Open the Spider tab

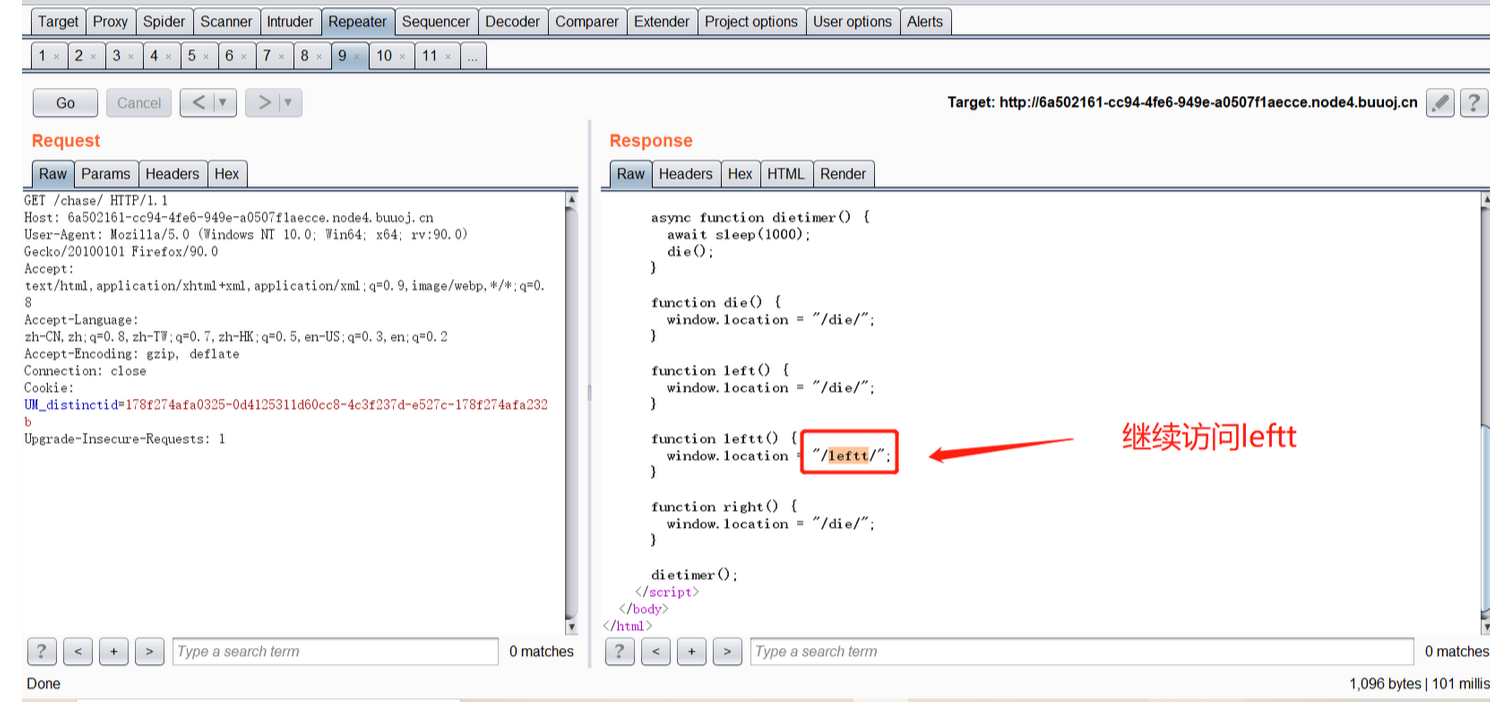(164, 21)
